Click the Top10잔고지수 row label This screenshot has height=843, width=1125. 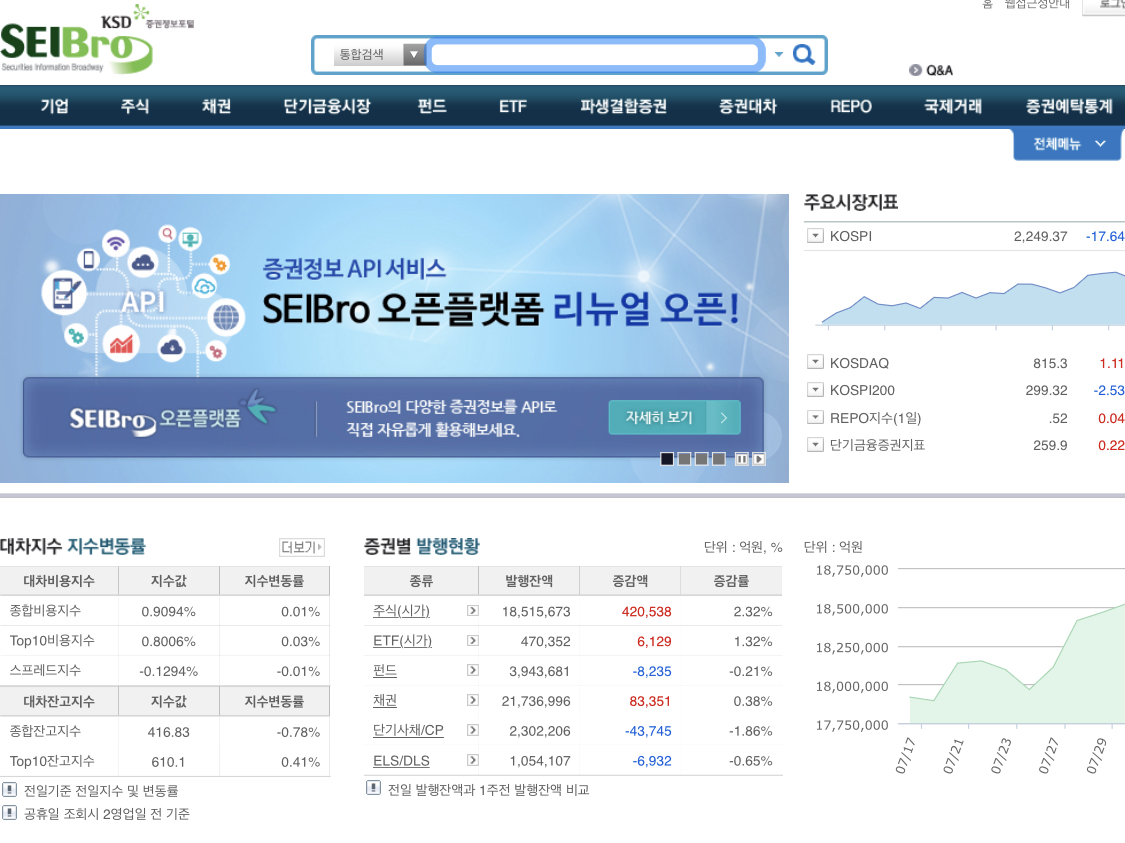pyautogui.click(x=52, y=760)
